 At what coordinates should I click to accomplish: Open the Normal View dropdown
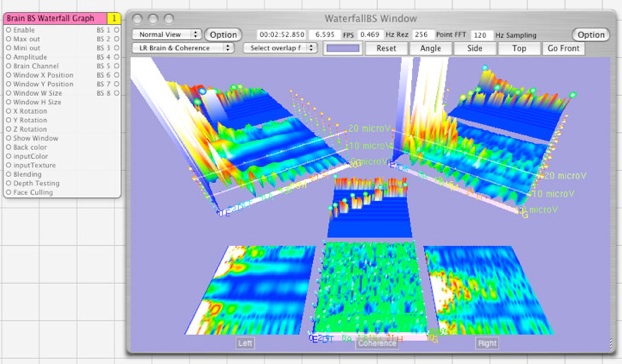(167, 34)
